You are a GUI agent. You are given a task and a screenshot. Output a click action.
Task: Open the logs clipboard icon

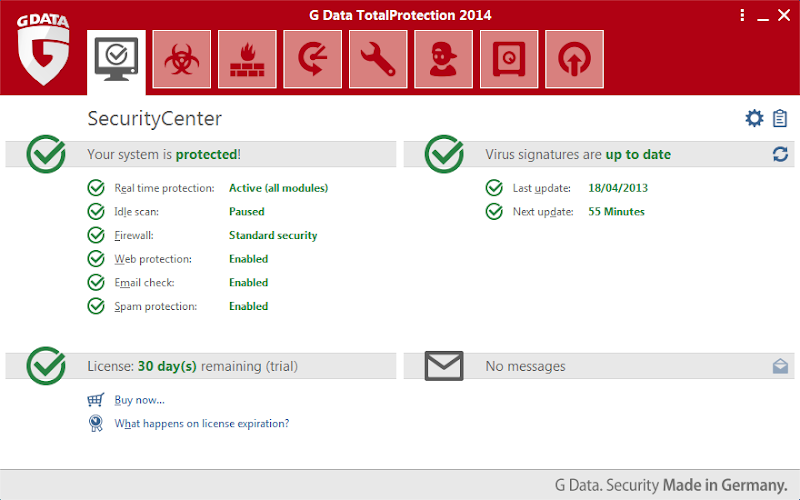tap(780, 119)
